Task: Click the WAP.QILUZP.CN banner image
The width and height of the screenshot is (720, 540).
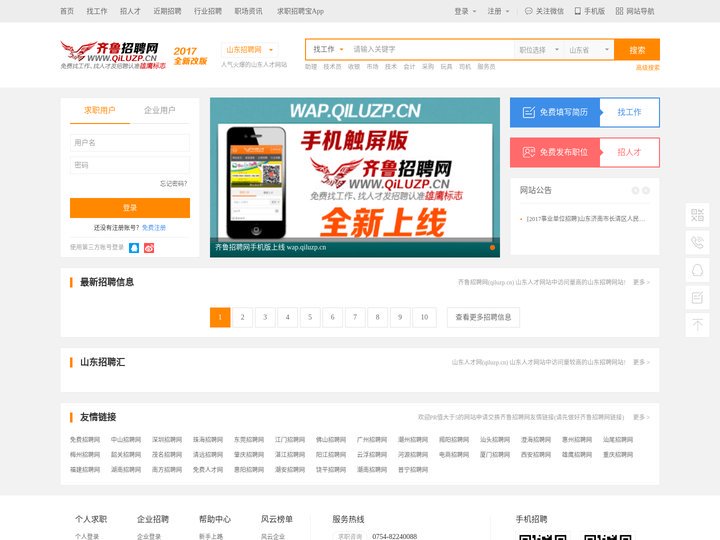Action: (x=355, y=177)
